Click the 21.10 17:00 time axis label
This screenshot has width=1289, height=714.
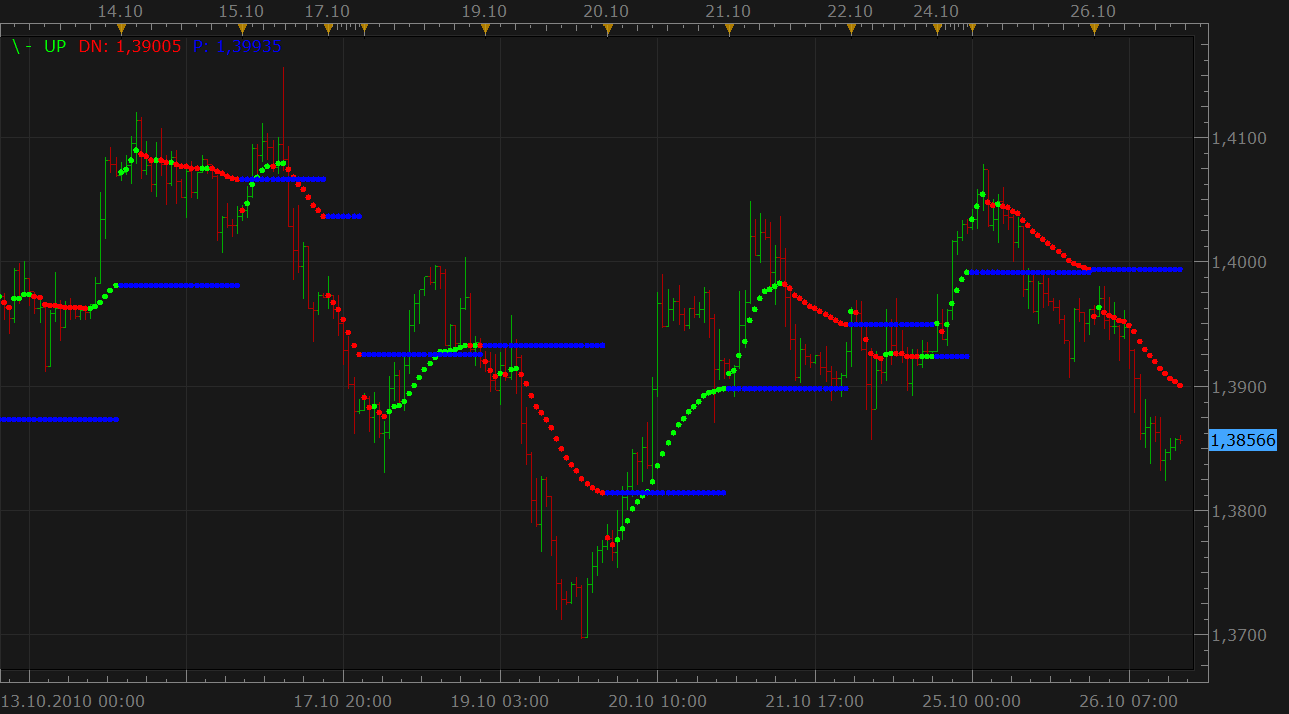point(815,701)
